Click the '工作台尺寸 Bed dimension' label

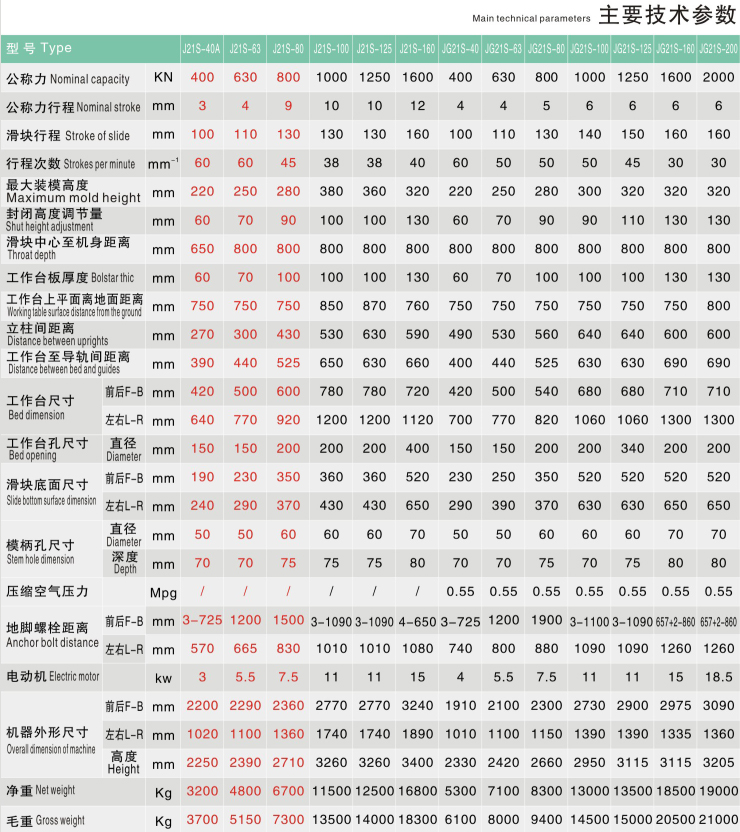click(x=40, y=408)
